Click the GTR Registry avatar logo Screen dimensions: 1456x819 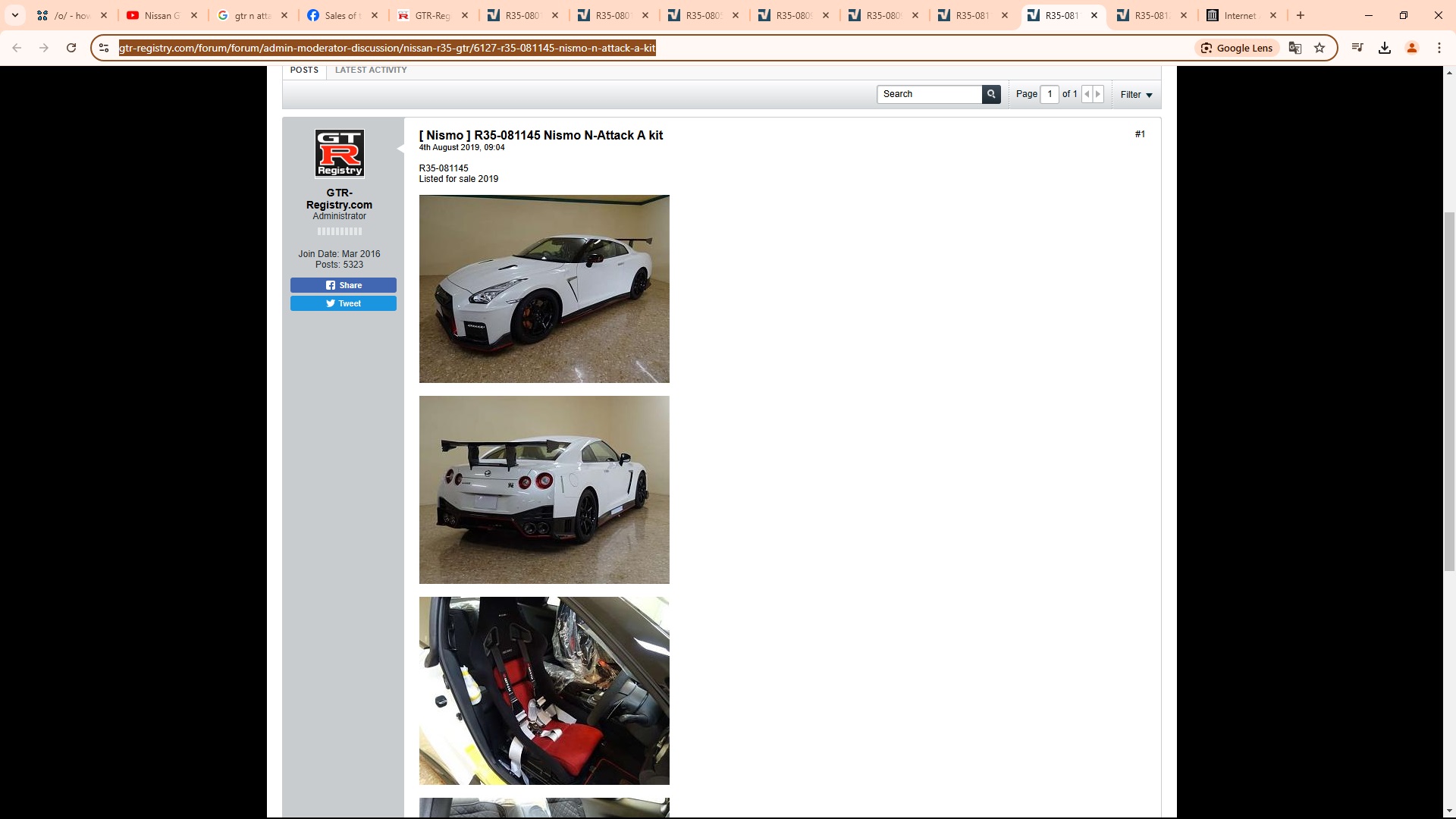point(340,154)
